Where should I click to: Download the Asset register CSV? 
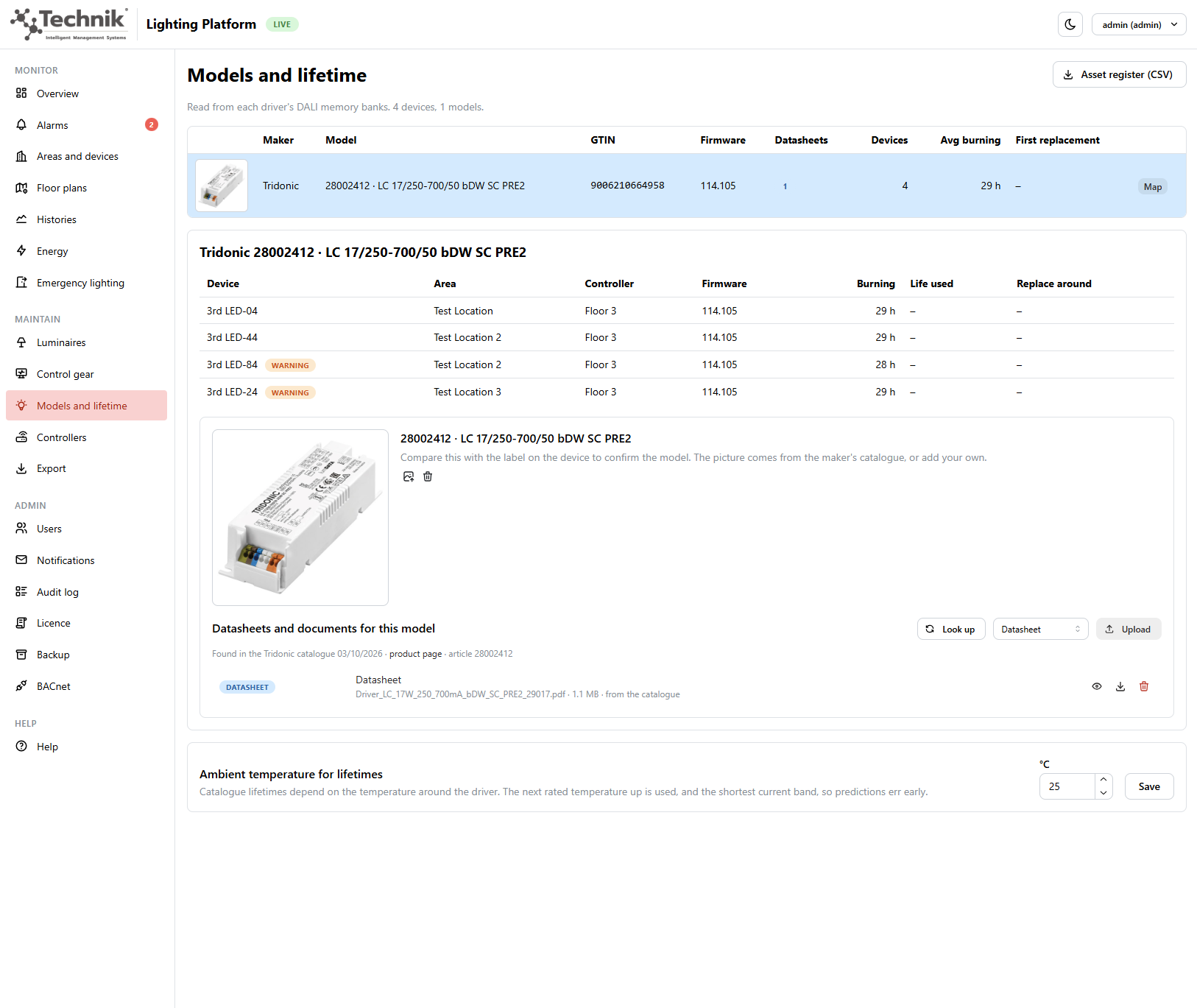[x=1119, y=74]
